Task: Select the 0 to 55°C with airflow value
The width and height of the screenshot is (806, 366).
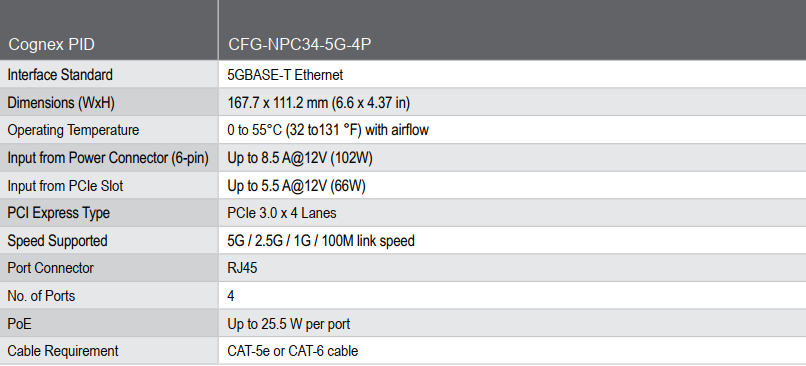Action: pyautogui.click(x=328, y=130)
